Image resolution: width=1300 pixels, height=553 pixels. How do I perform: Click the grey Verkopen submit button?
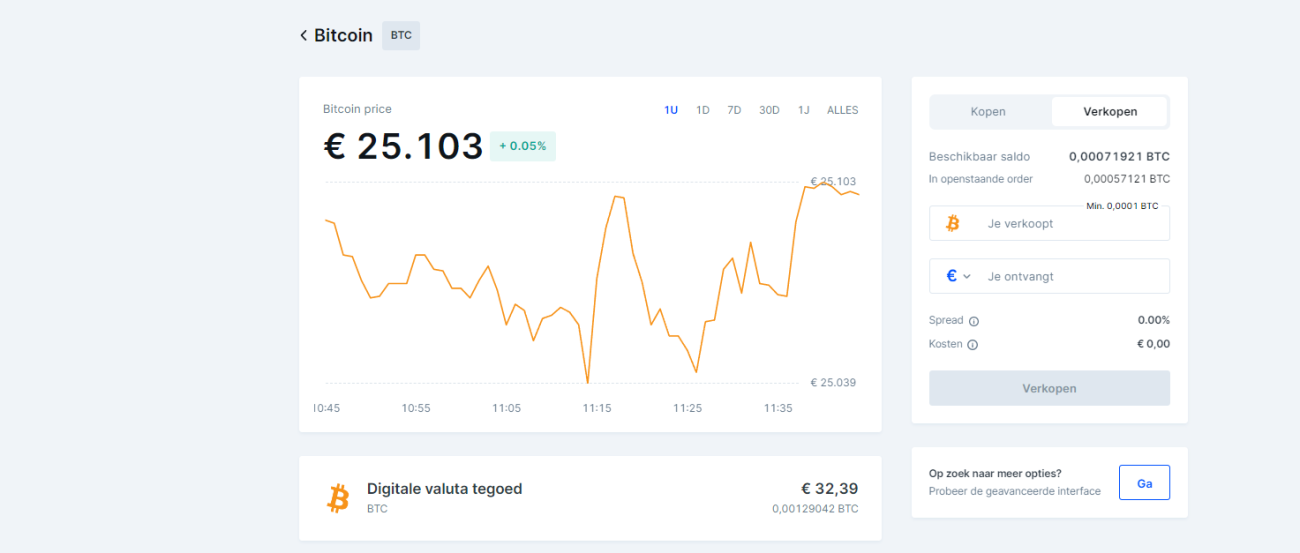[1049, 388]
